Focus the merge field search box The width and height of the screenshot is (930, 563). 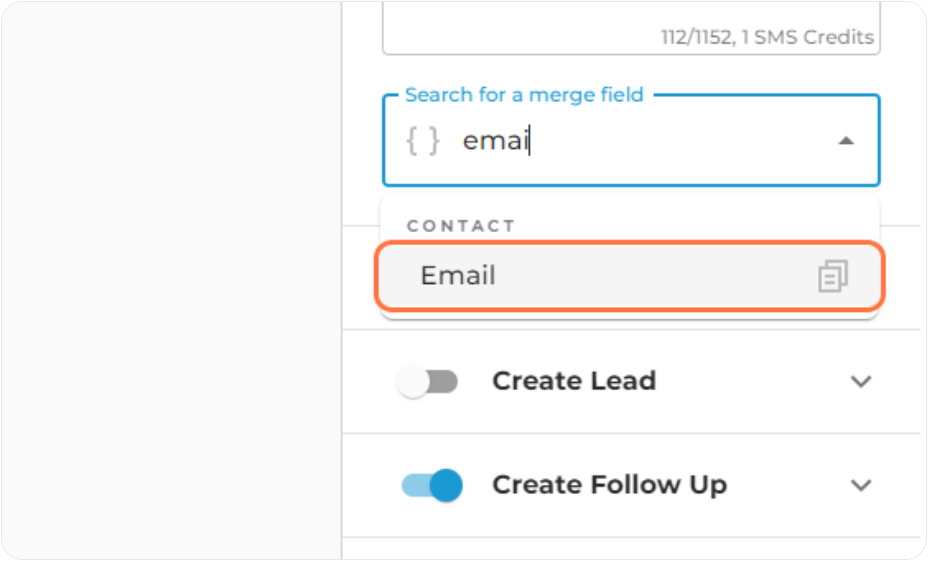coord(631,141)
